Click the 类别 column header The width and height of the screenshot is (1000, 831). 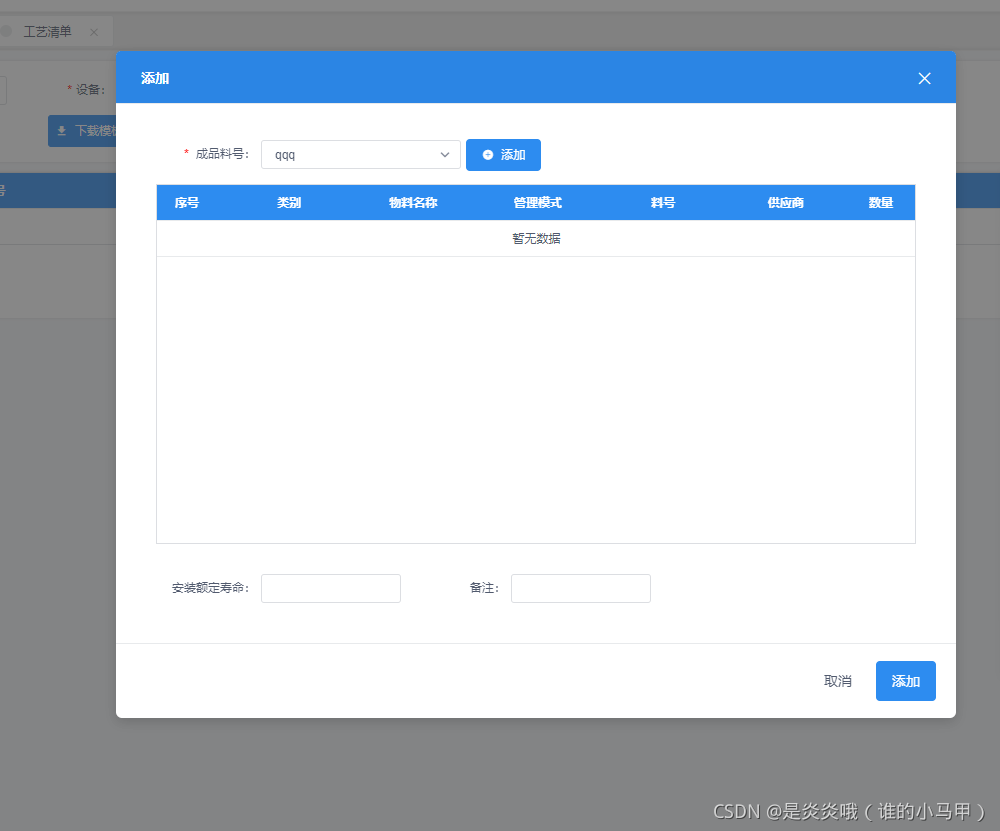point(289,202)
